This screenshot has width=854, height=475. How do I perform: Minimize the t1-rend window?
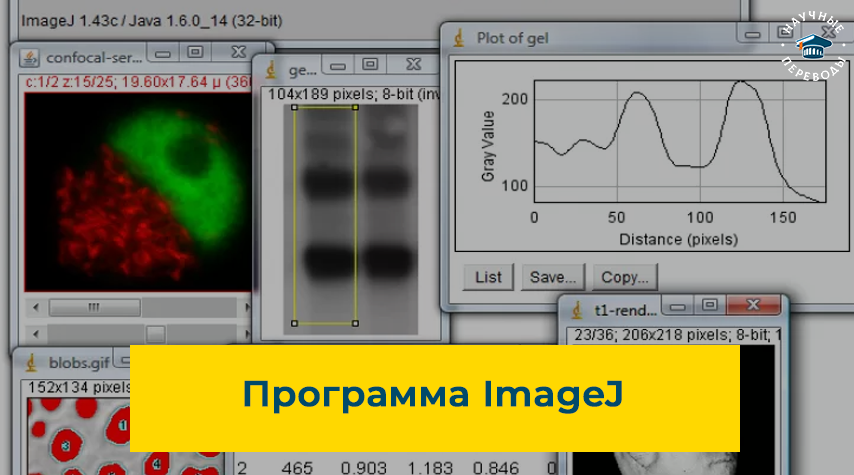pyautogui.click(x=678, y=307)
